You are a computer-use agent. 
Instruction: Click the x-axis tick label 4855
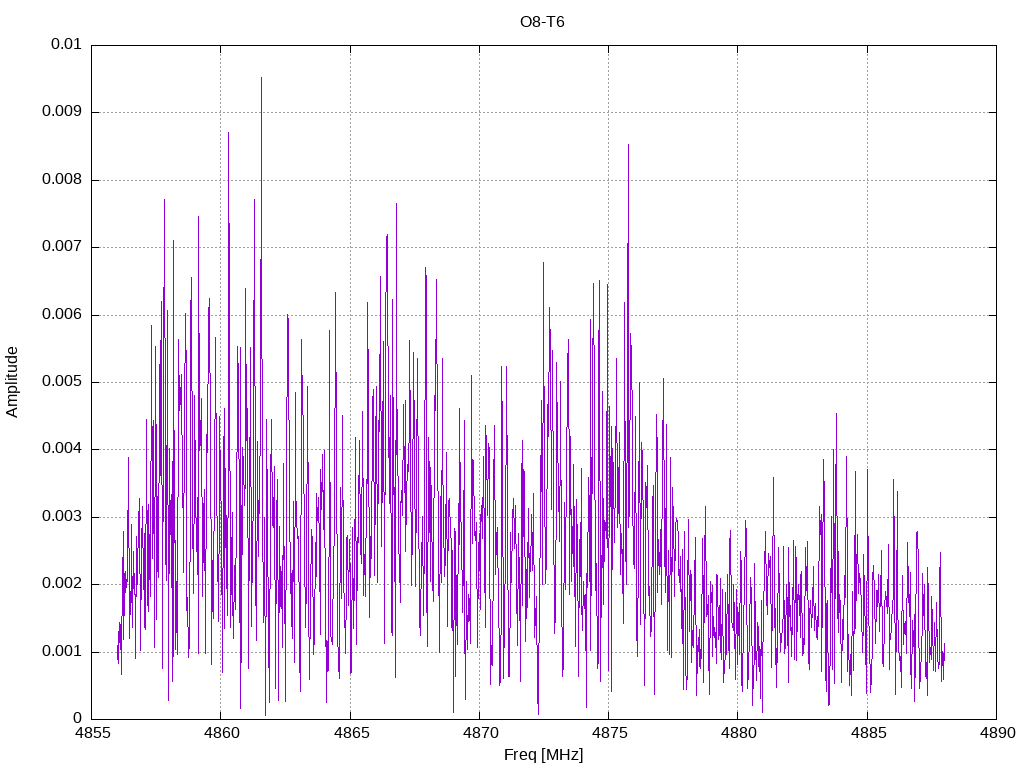point(92,733)
